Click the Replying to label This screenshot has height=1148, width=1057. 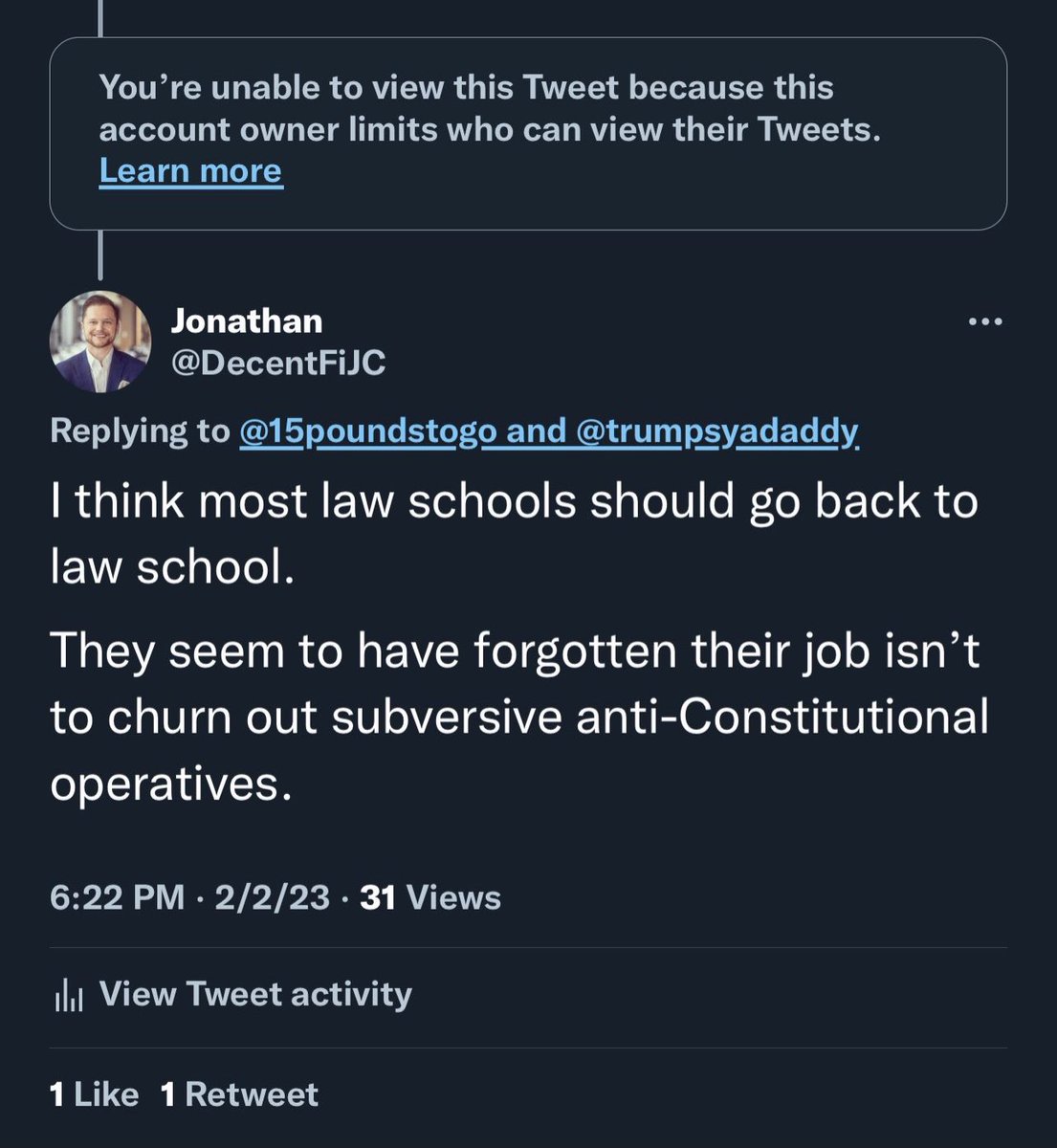tap(140, 431)
